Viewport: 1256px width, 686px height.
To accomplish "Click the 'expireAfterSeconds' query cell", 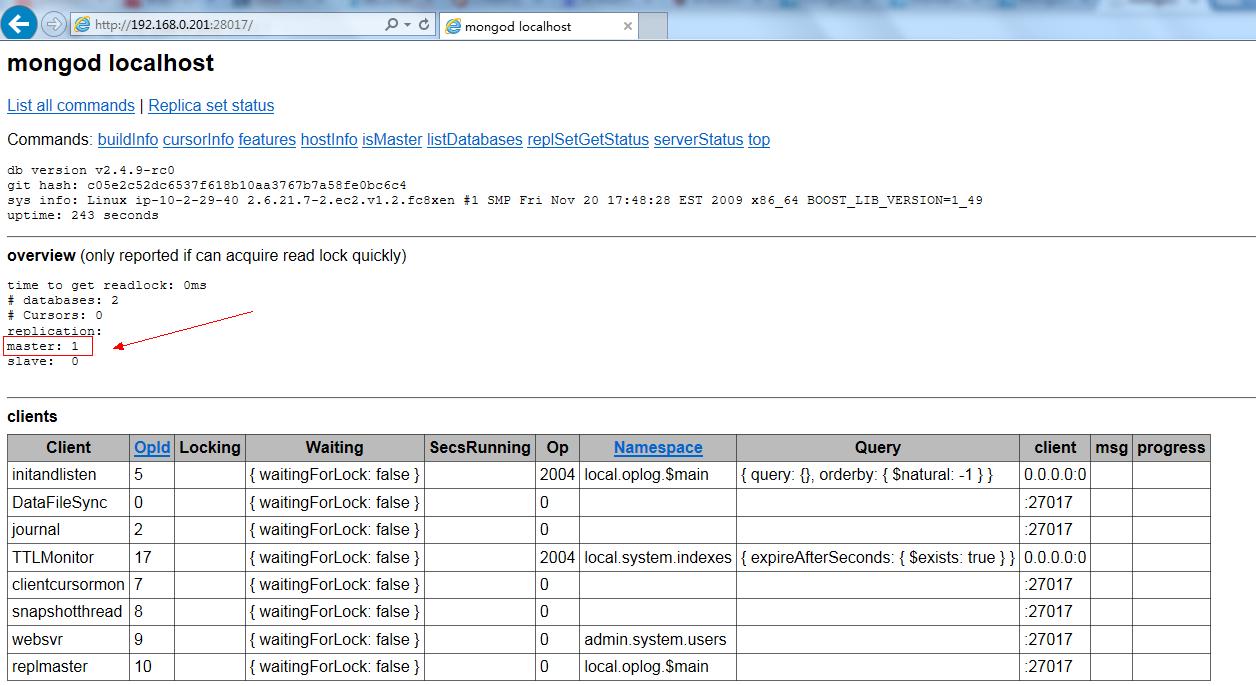I will 878,557.
